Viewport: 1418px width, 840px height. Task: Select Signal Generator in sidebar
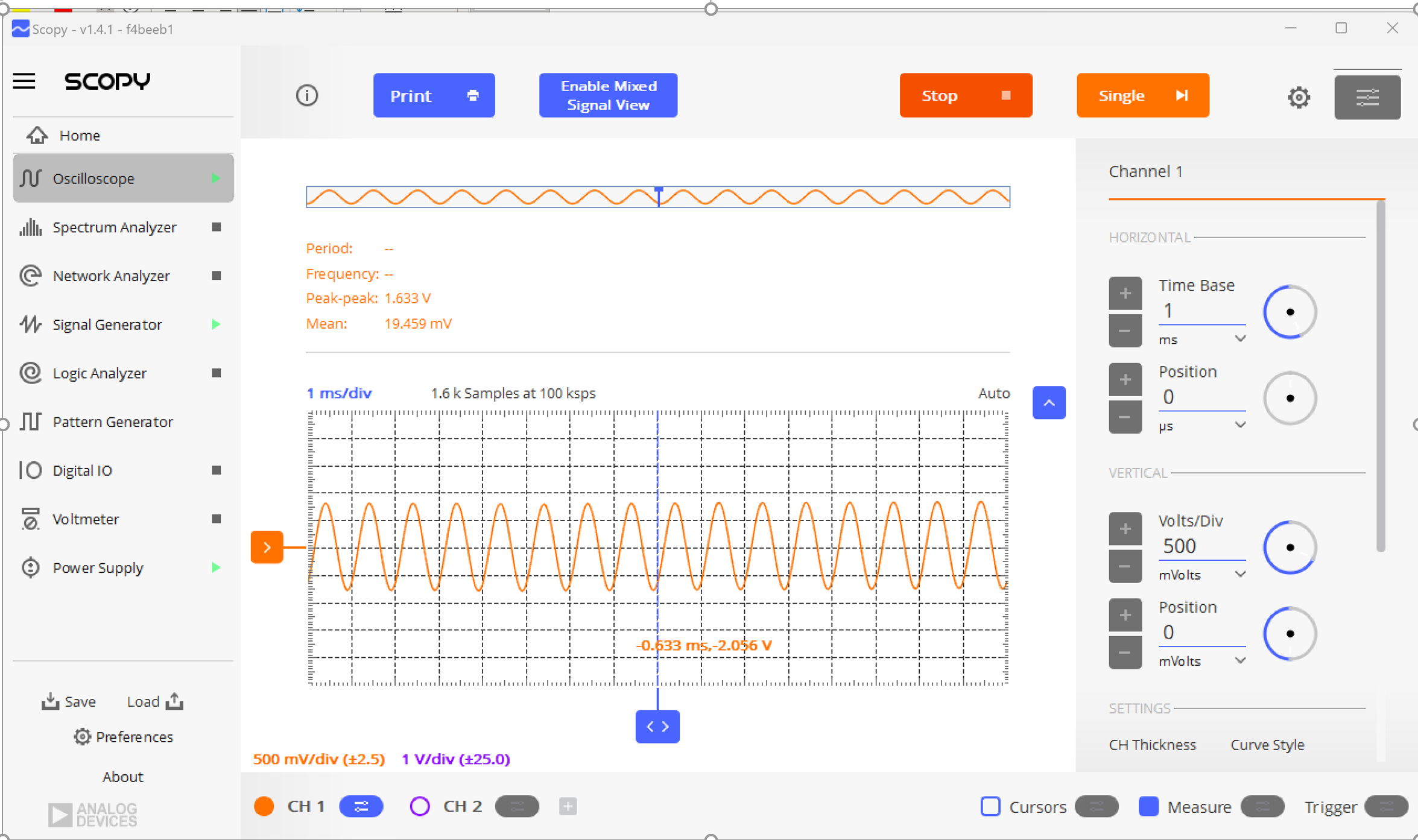(x=123, y=324)
